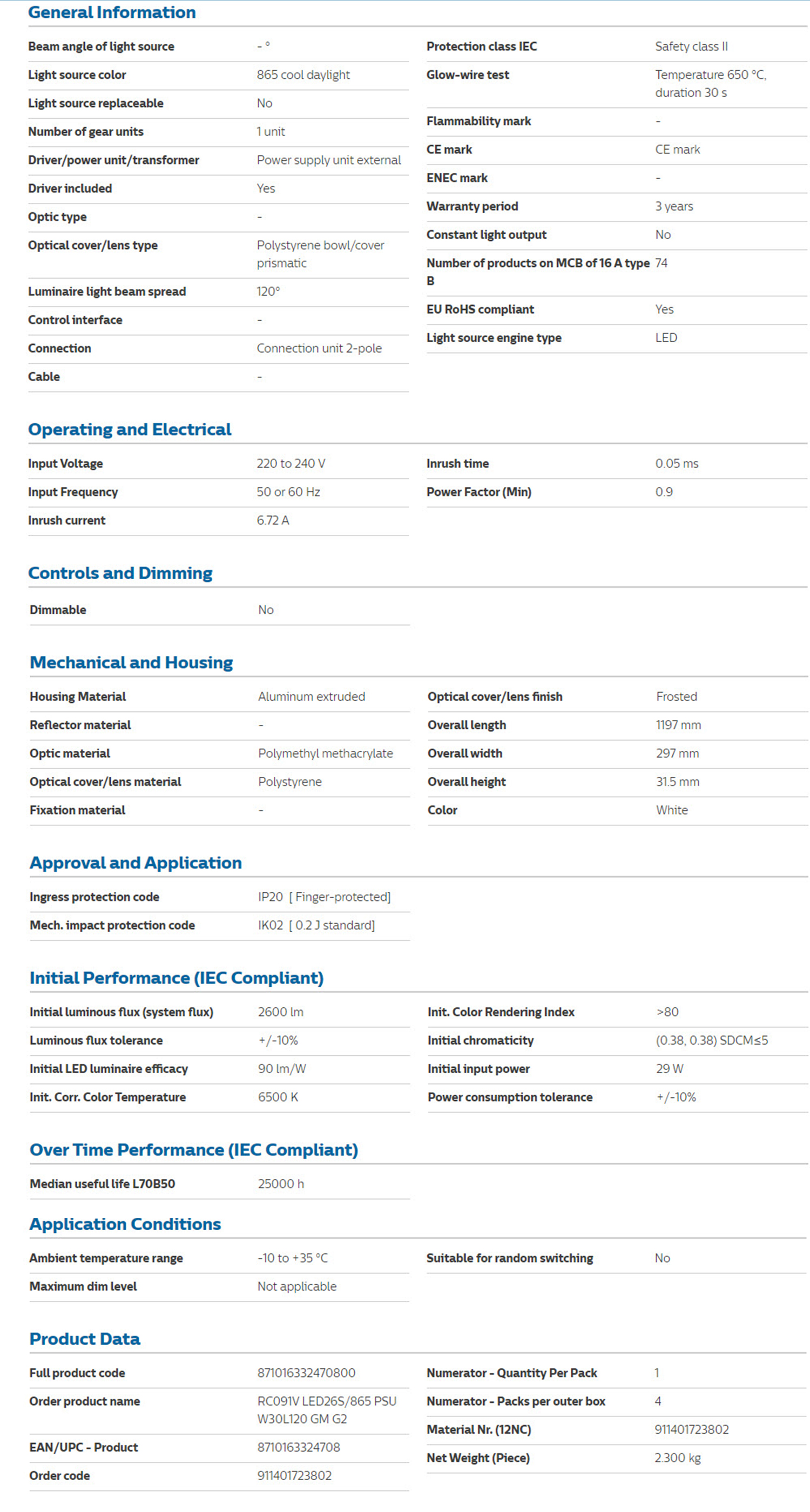Screen dimensions: 810x1512
Task: Click the 25000 h median useful life value
Action: [281, 1184]
